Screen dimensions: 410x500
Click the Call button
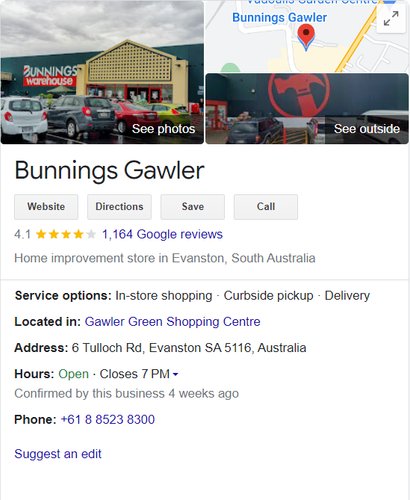coord(266,207)
